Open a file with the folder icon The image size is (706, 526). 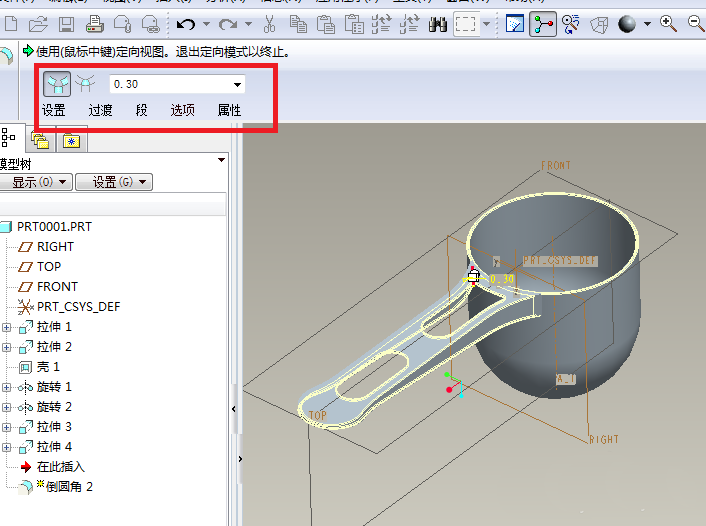38,23
